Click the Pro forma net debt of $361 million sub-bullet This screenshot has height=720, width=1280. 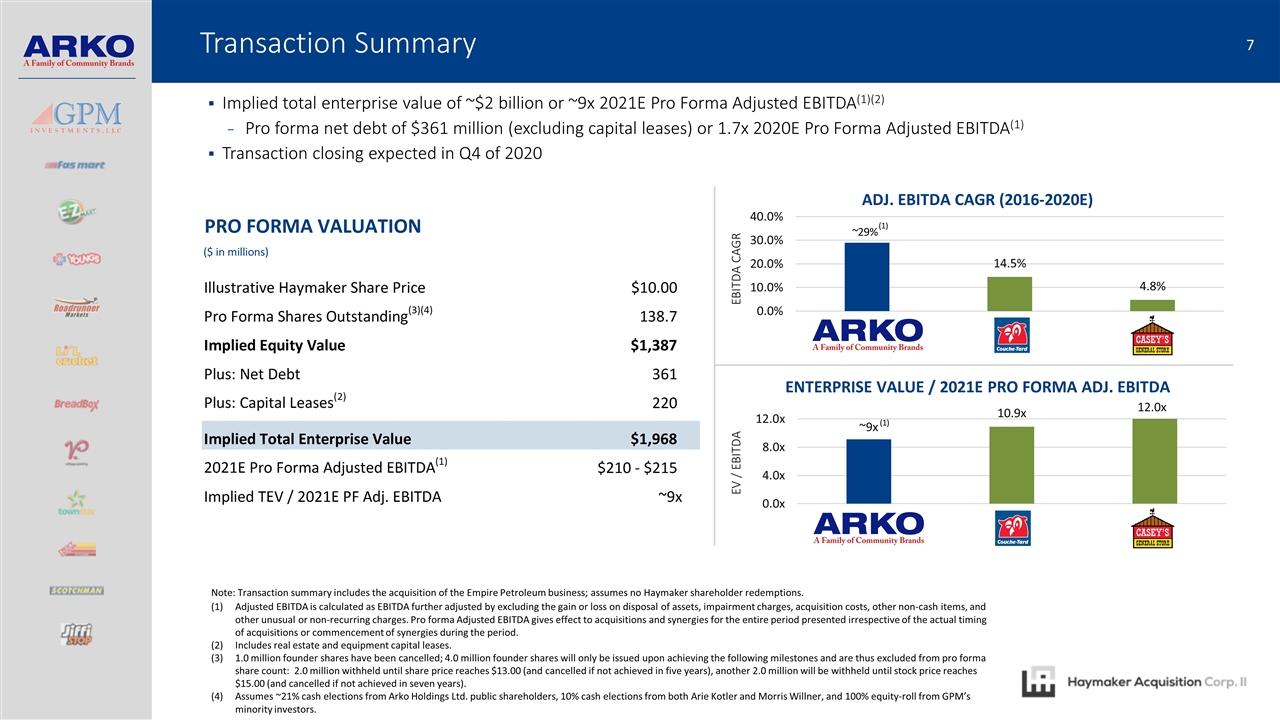[x=635, y=126]
